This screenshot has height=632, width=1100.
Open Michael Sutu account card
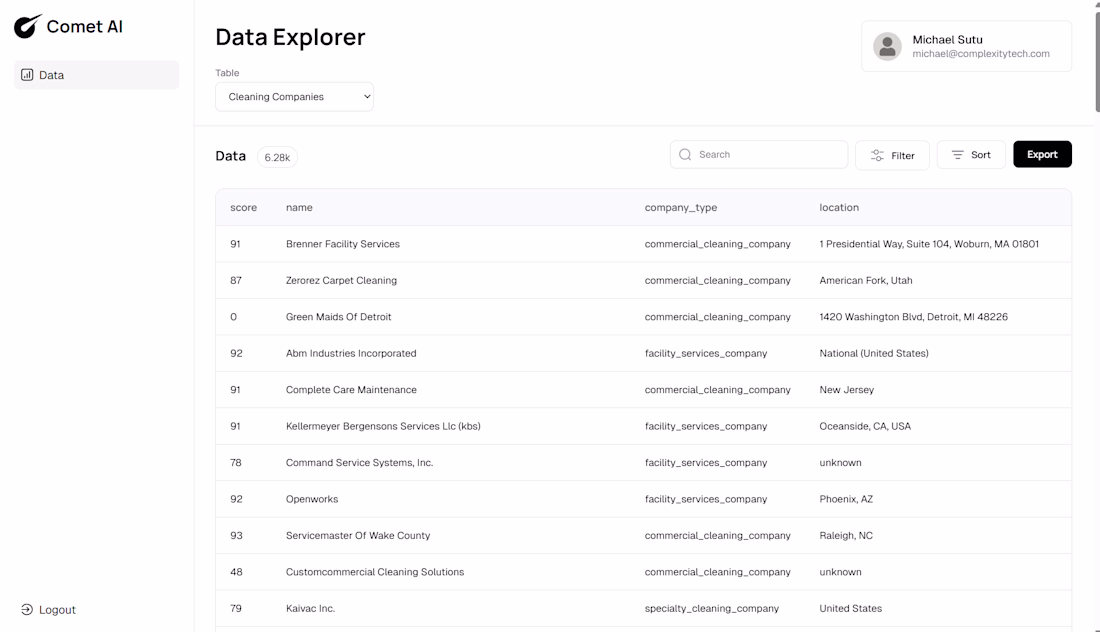(966, 46)
